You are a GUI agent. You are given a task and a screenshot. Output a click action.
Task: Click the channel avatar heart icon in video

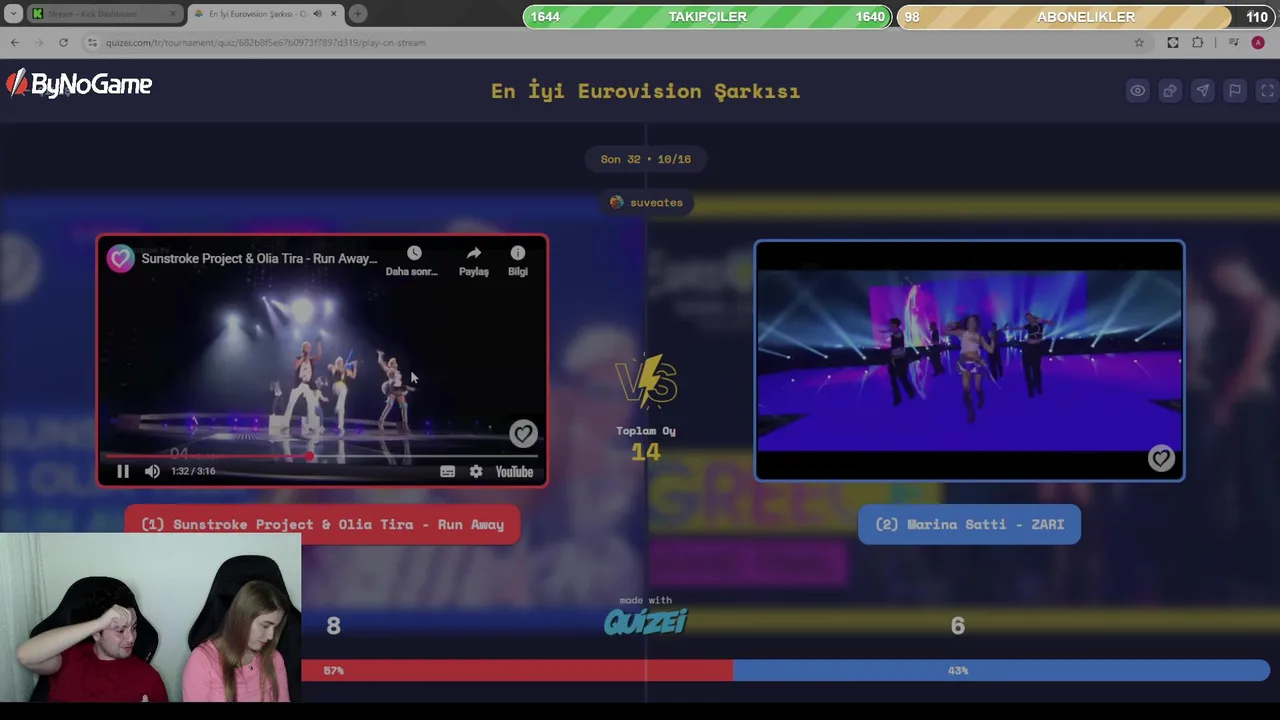point(121,259)
